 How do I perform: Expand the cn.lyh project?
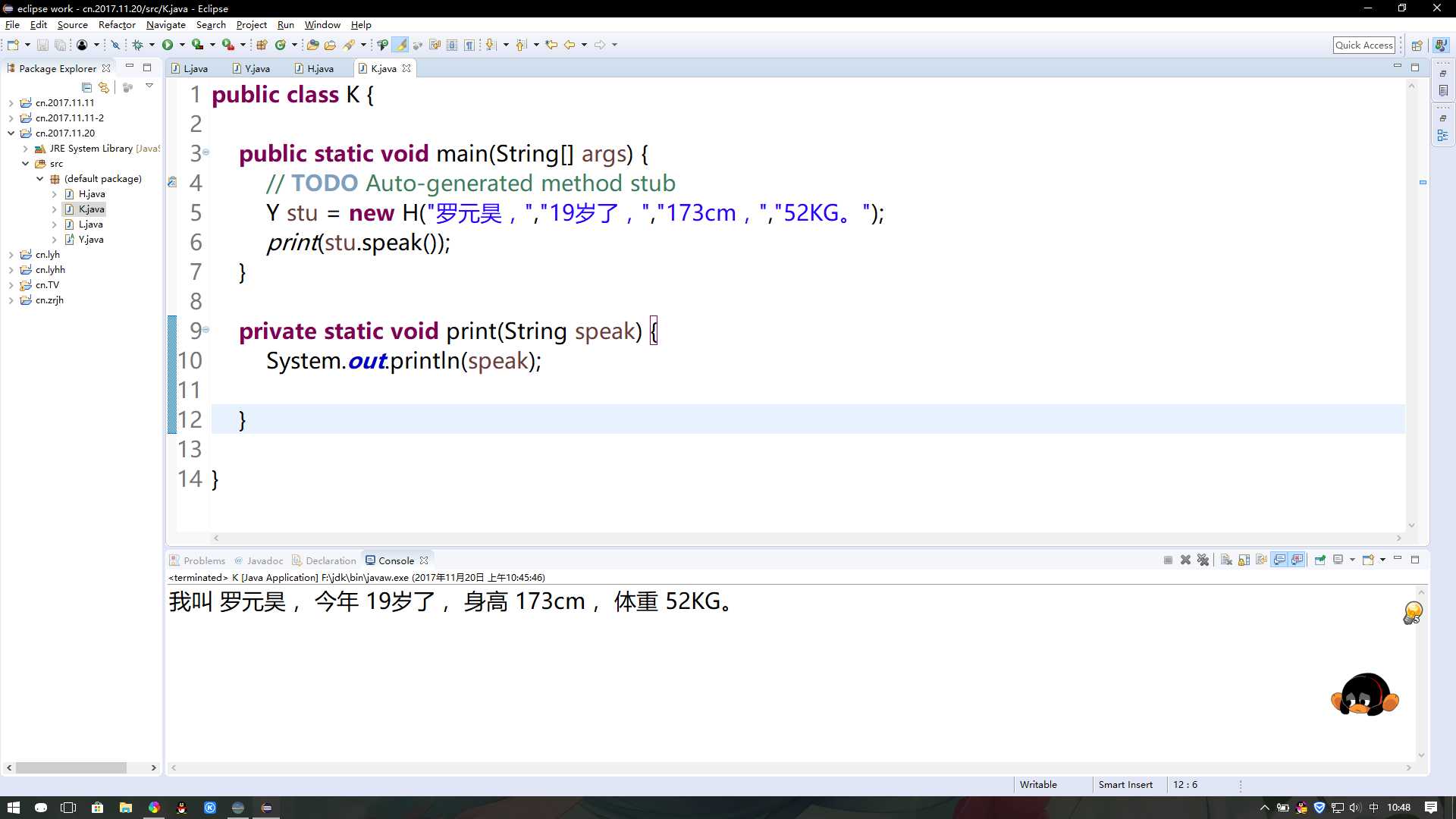click(11, 255)
